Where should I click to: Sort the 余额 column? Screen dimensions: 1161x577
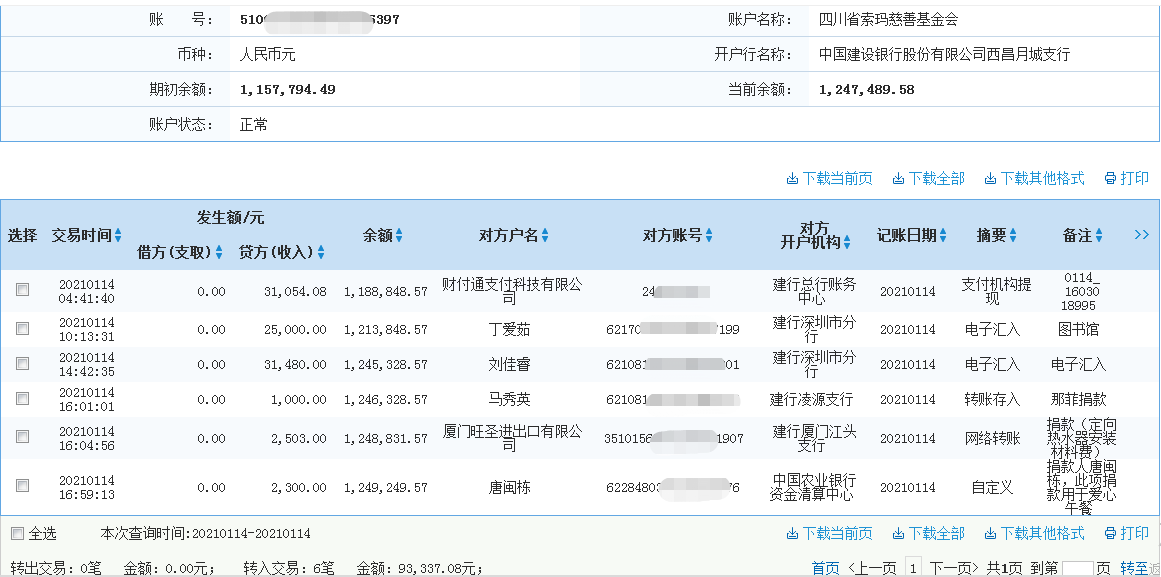click(401, 236)
